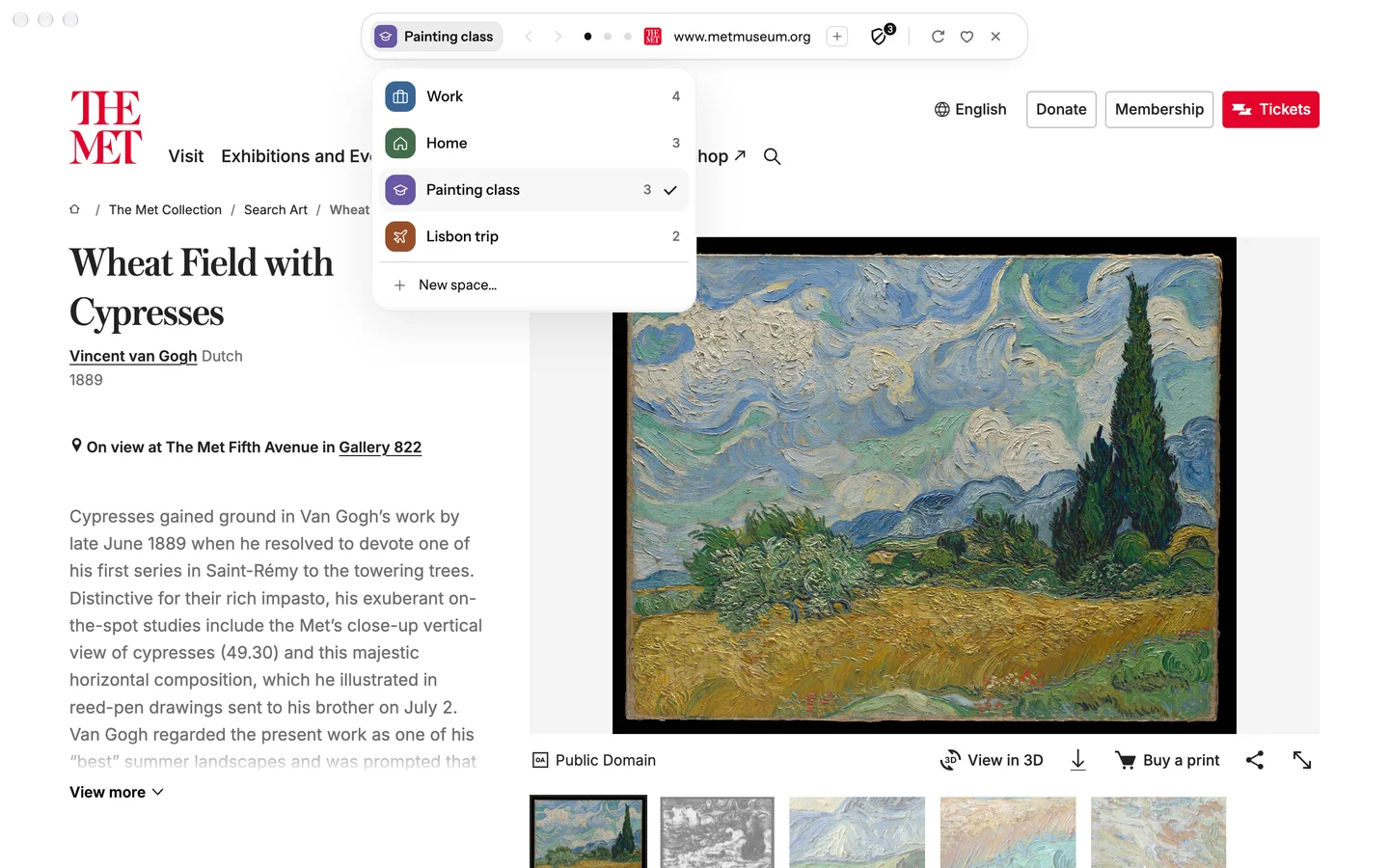Open the privacy shield blocker icon
This screenshot has height=868, width=1389.
pyautogui.click(x=882, y=36)
